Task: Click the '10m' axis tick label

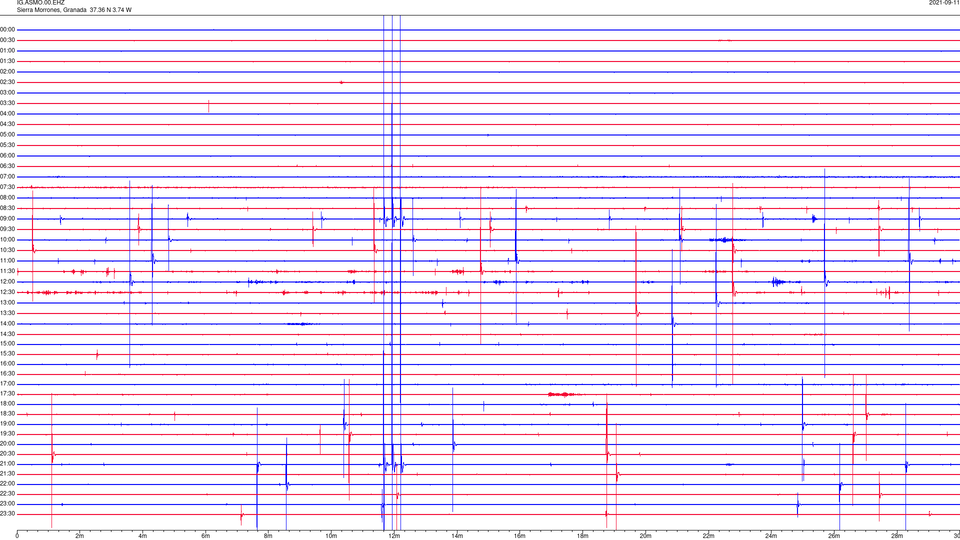Action: pos(331,536)
